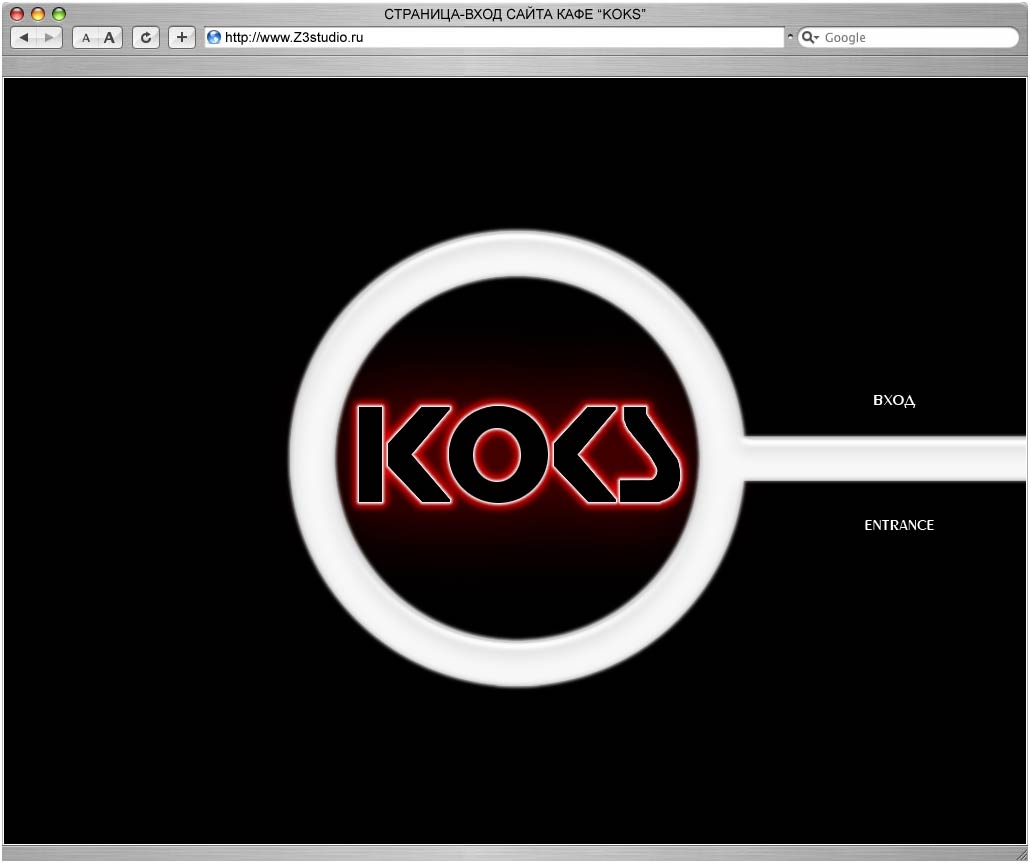Screen dimensions: 1030x863
Task: Click the window resize grip at bottom right
Action: click(x=1022, y=855)
